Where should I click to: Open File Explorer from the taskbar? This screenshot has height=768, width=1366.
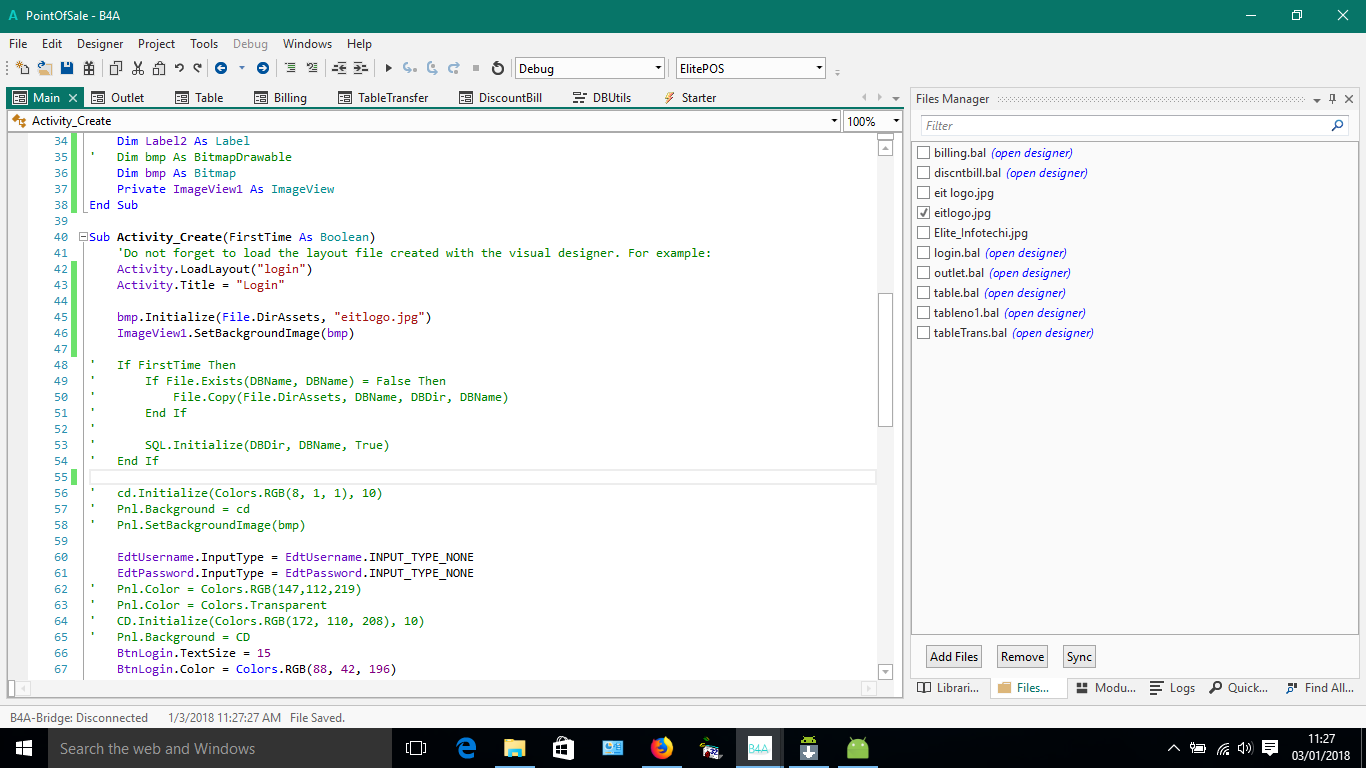pyautogui.click(x=515, y=748)
